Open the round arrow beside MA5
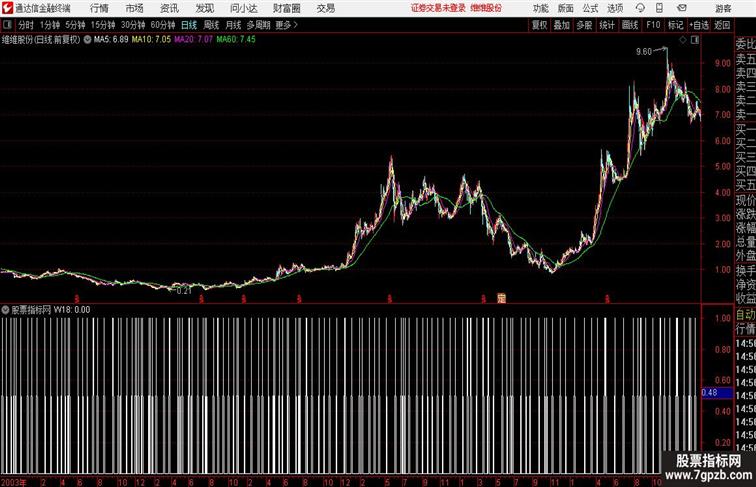The image size is (756, 487). 87,40
